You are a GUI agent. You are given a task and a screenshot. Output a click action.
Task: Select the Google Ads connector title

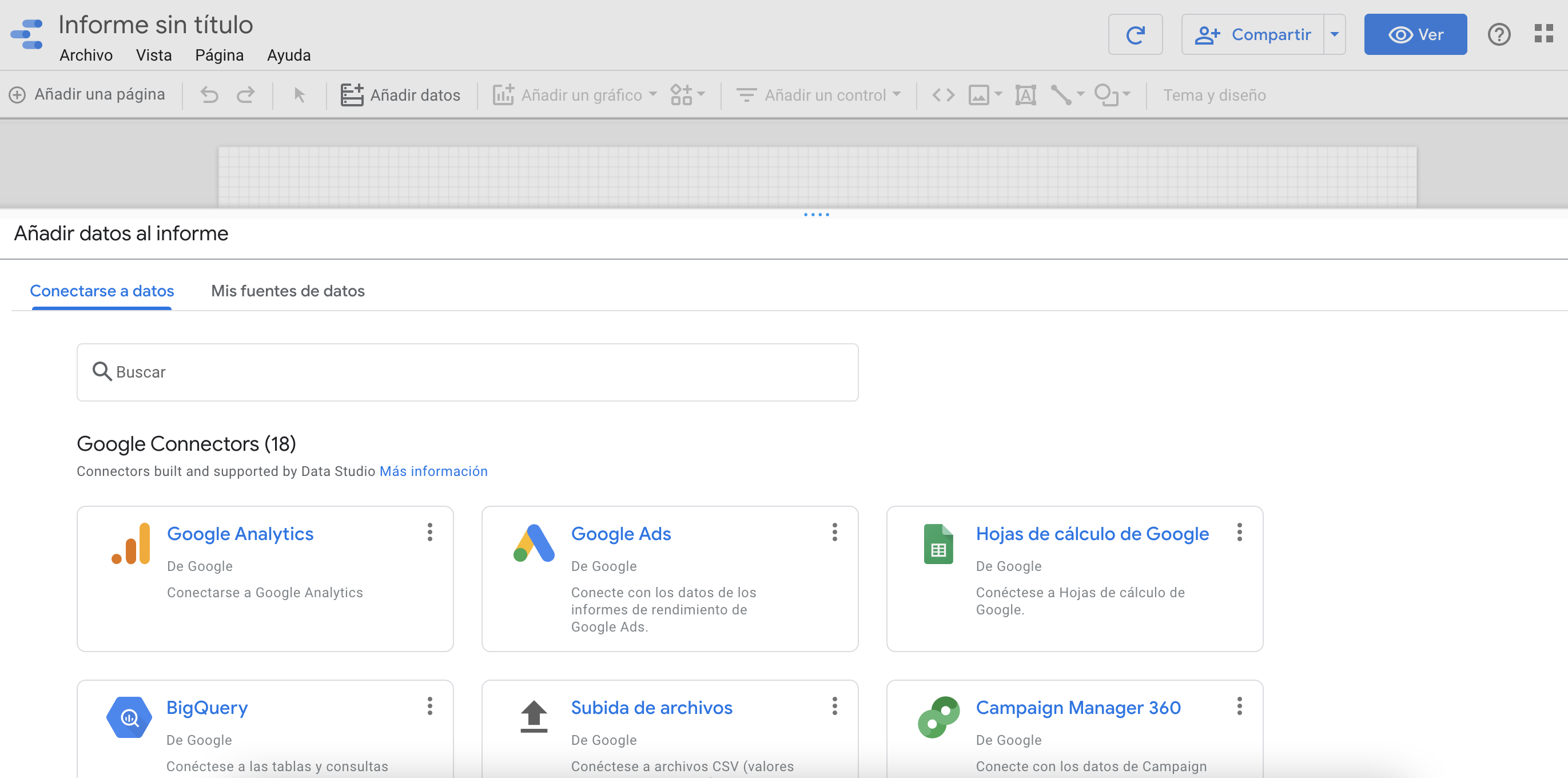[x=621, y=534]
